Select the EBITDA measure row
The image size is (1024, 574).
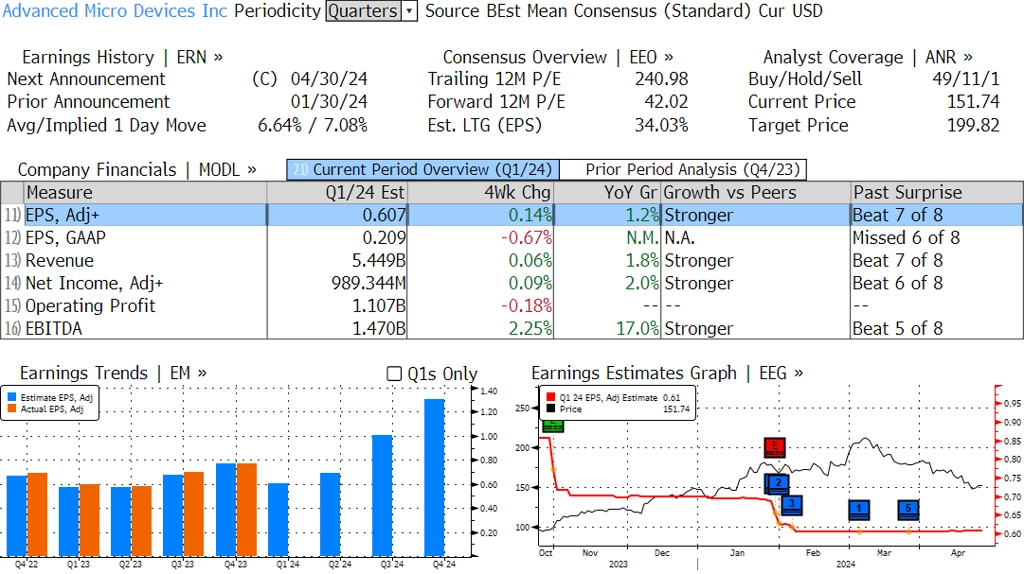pyautogui.click(x=512, y=328)
